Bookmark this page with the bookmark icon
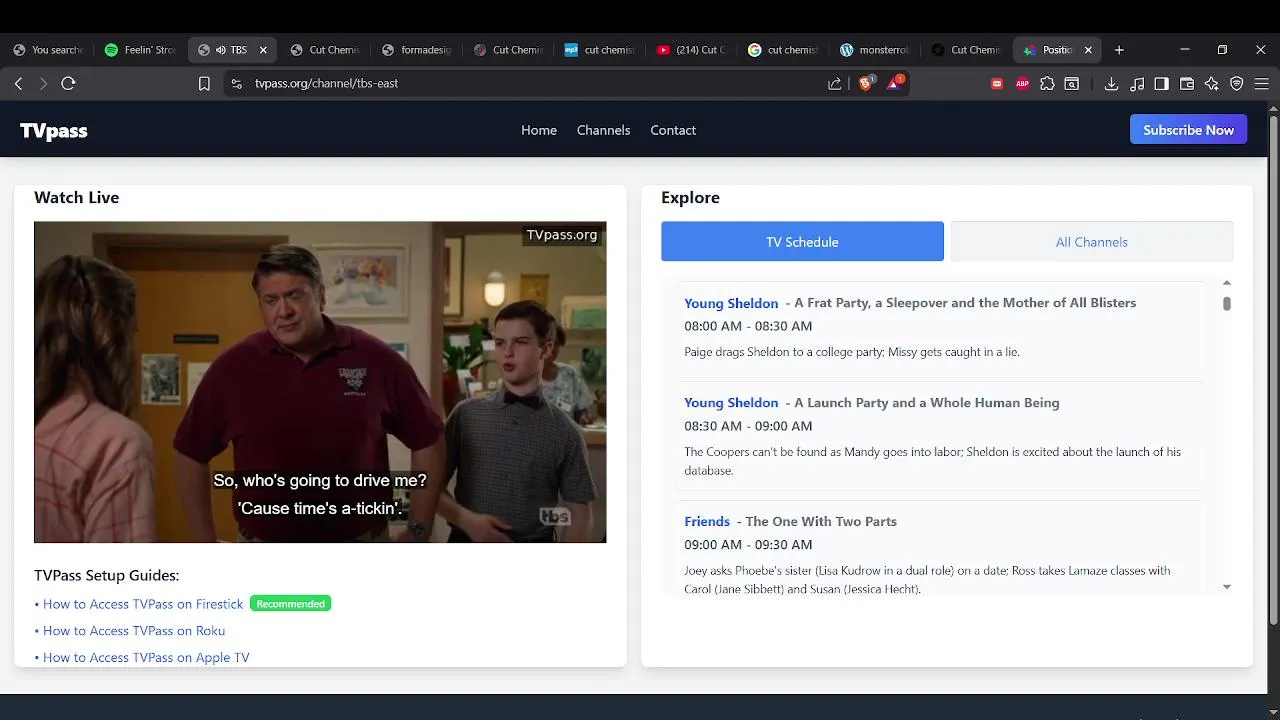The height and width of the screenshot is (720, 1280). pos(204,84)
